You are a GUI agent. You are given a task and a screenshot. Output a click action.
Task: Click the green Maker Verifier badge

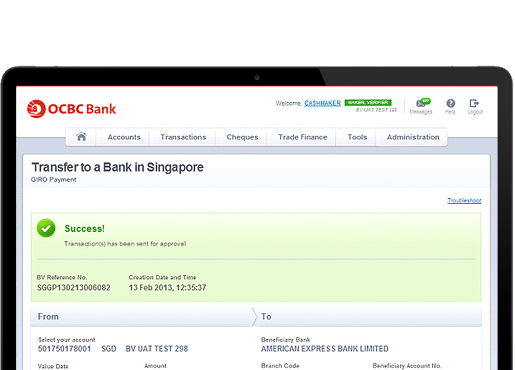click(368, 102)
